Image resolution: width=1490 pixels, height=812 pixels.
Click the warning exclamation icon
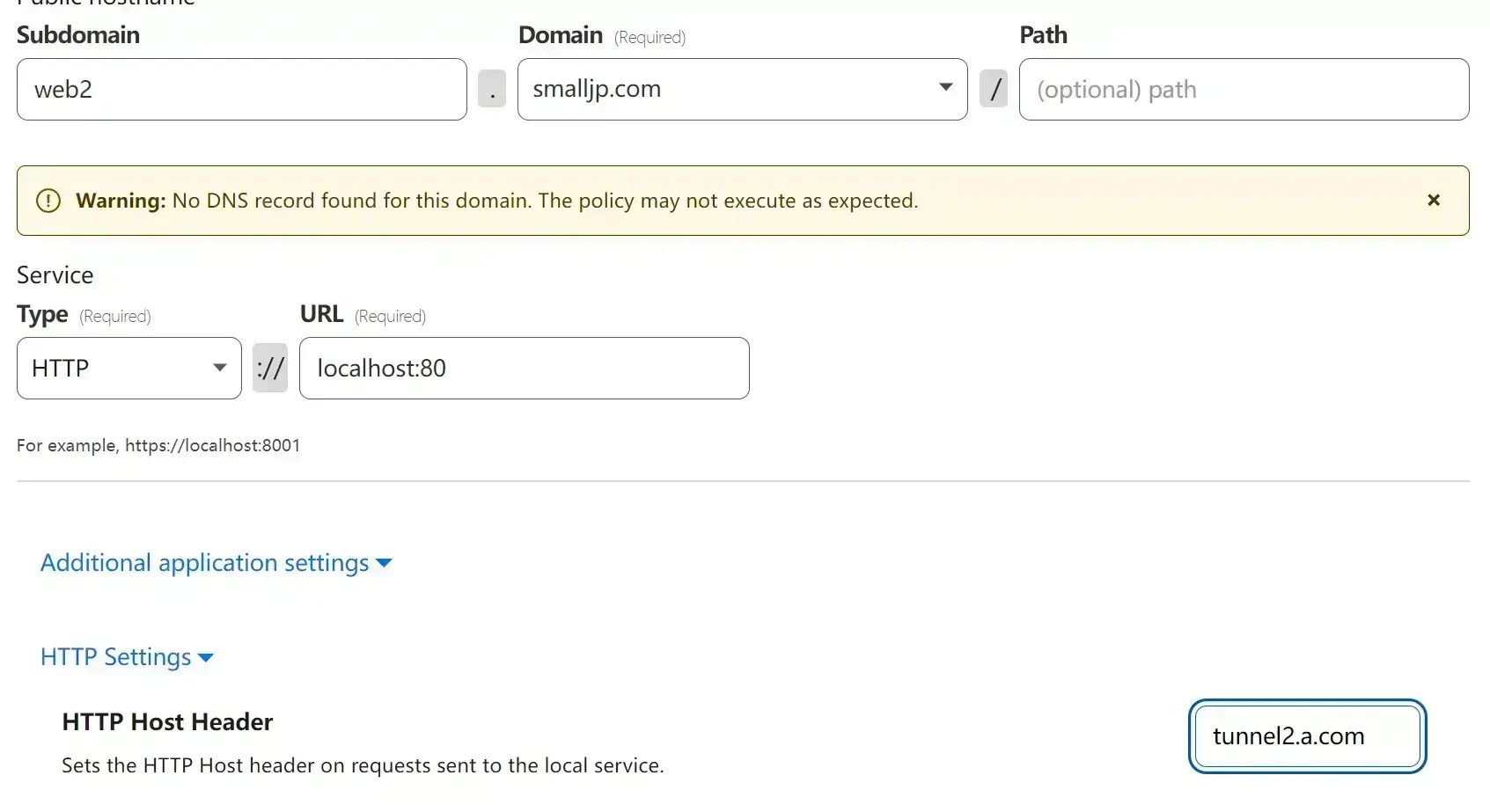pos(48,201)
